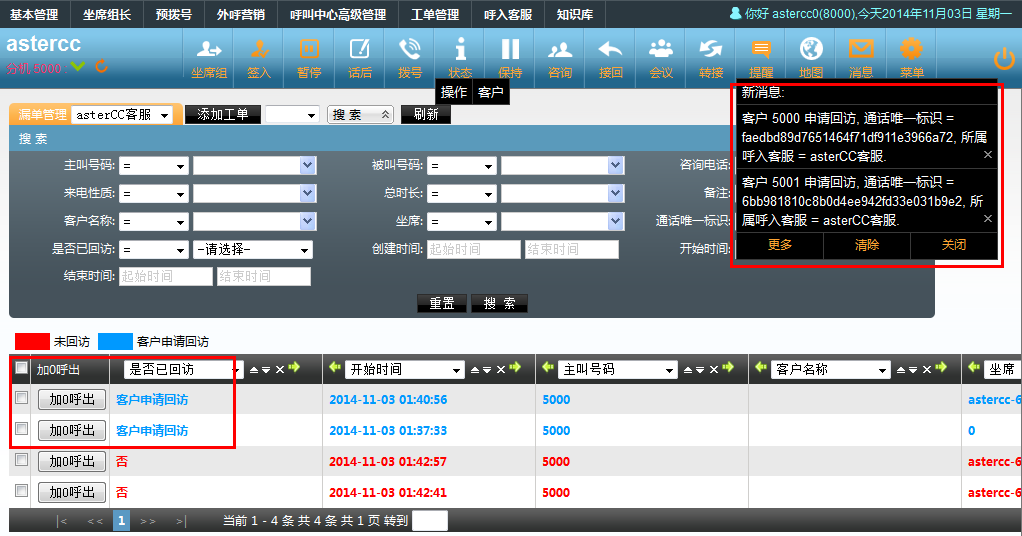Open the 工单管理 menu
This screenshot has width=1022, height=536.
tap(435, 15)
